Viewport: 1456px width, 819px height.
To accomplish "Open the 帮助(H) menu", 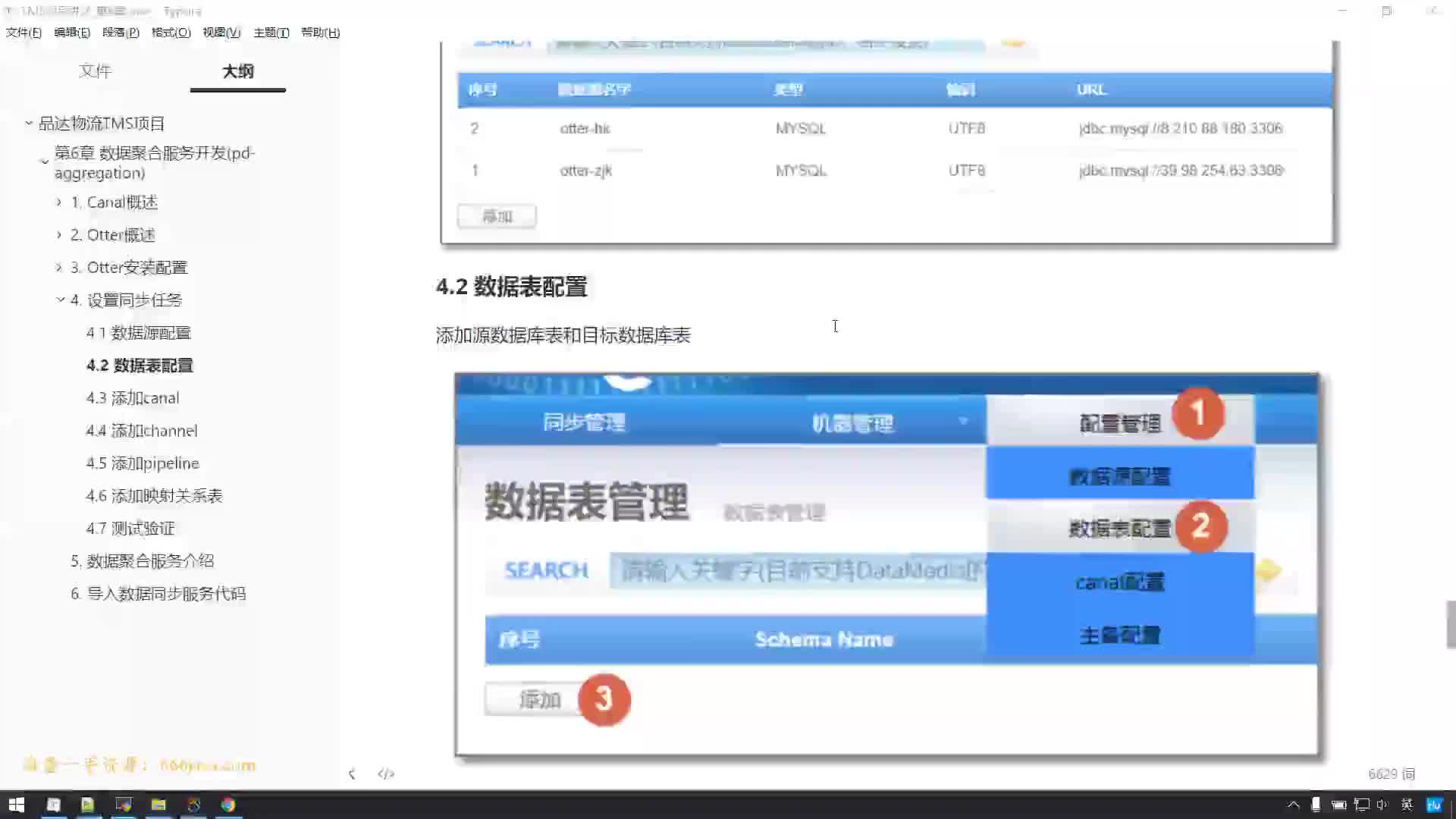I will (320, 33).
